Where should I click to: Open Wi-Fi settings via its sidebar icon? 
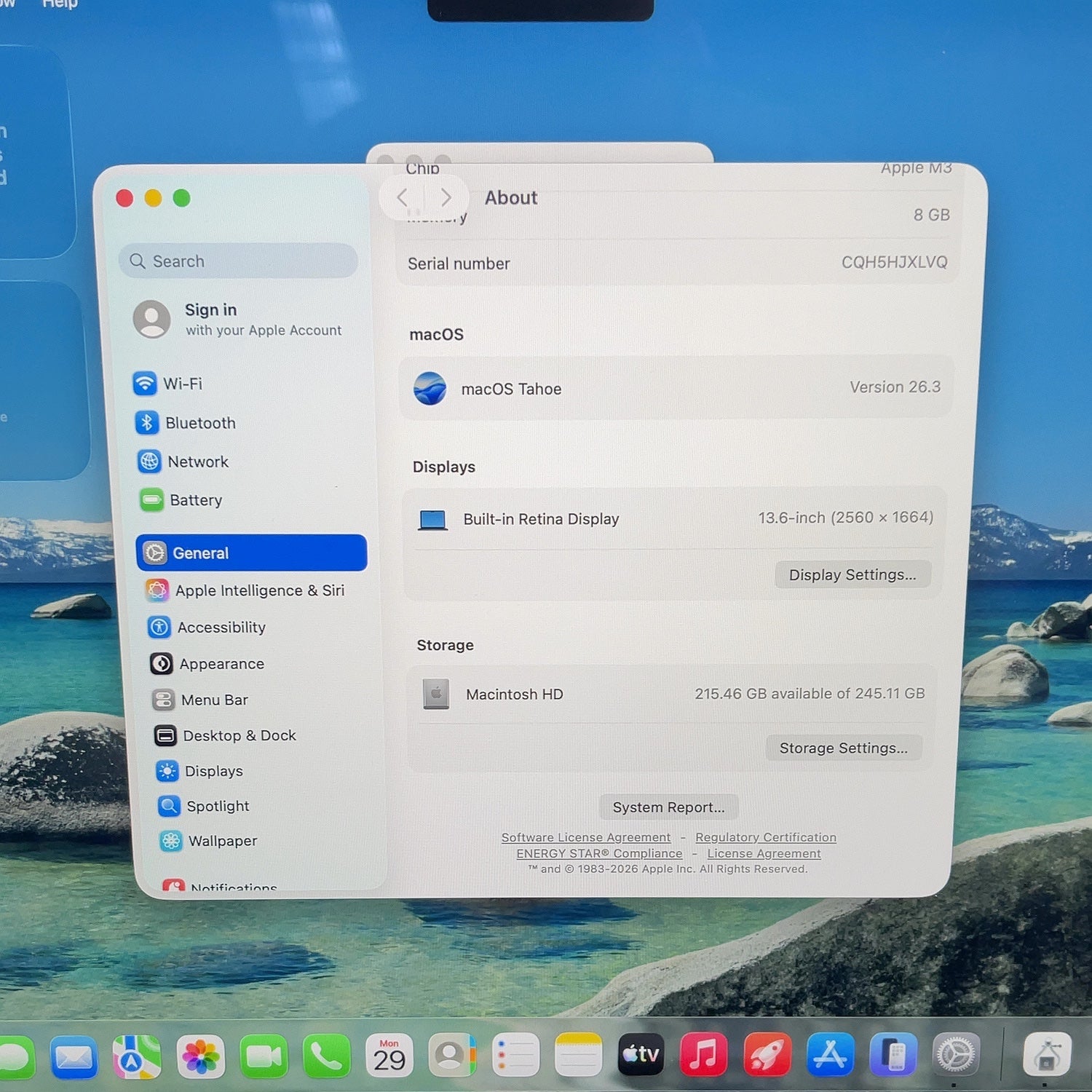pyautogui.click(x=144, y=383)
